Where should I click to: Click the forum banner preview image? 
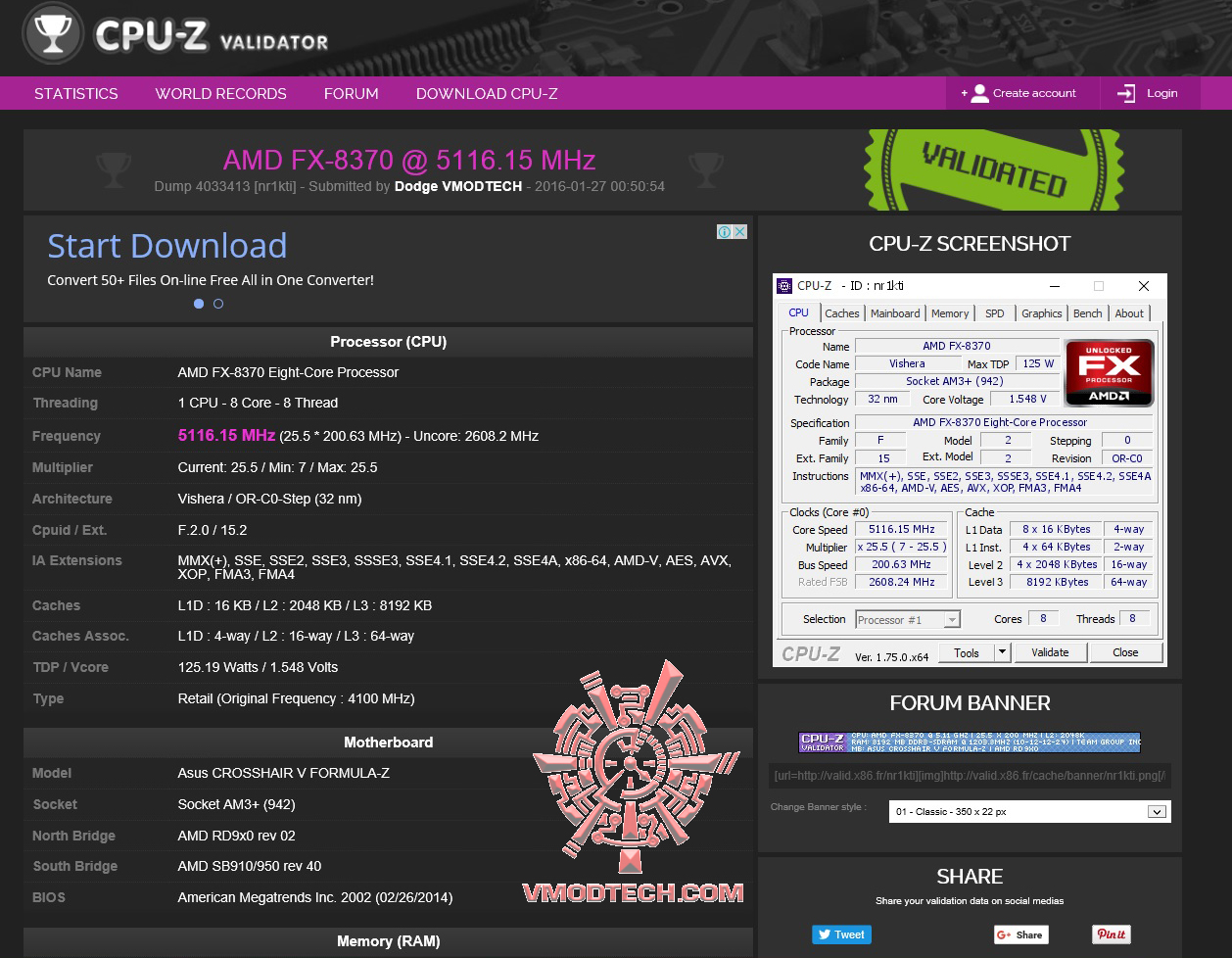[970, 742]
